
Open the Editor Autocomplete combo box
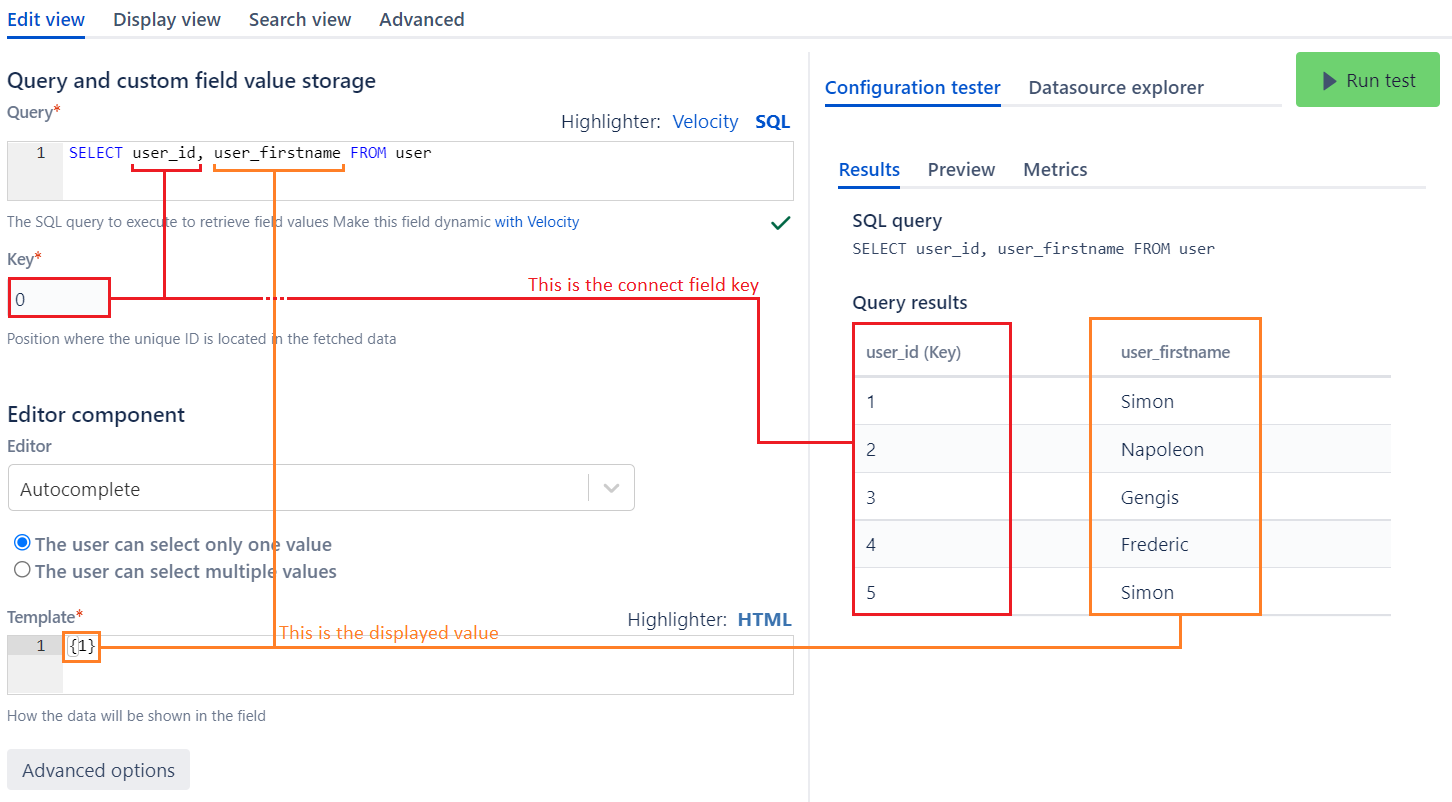pyautogui.click(x=300, y=489)
